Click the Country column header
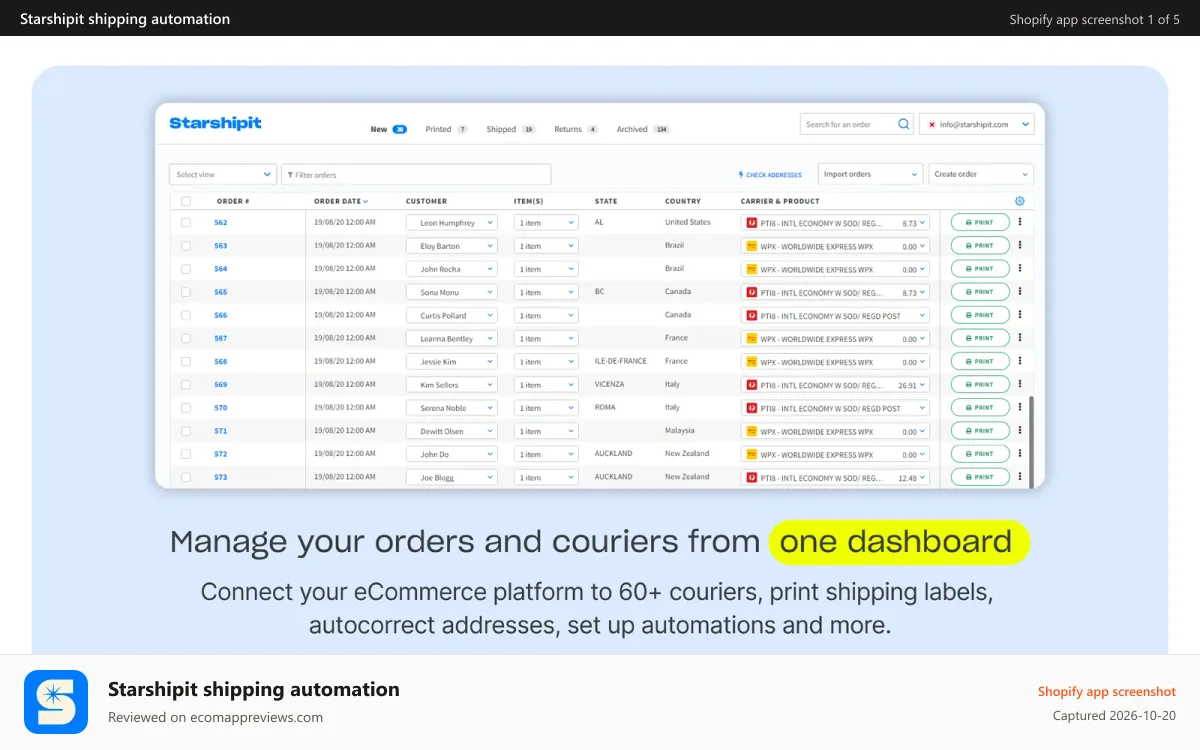The image size is (1200, 750). 683,201
